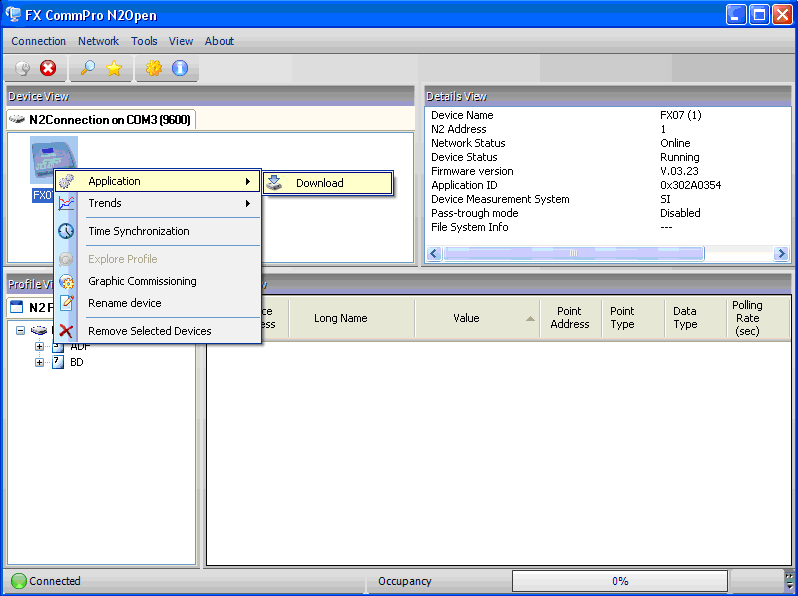The image size is (798, 596).
Task: Click the Application gears icon
Action: pyautogui.click(x=66, y=181)
